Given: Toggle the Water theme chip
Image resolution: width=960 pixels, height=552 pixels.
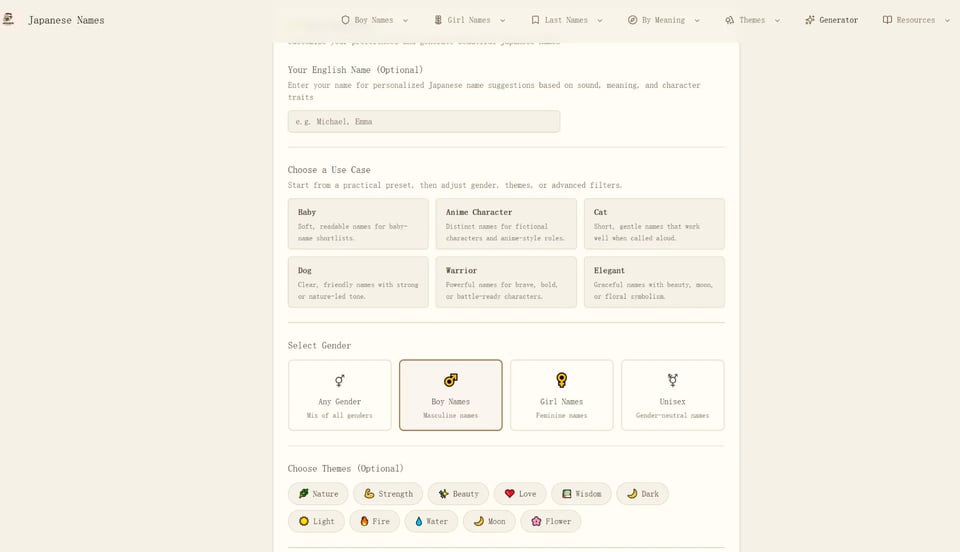Looking at the screenshot, I should [x=431, y=521].
